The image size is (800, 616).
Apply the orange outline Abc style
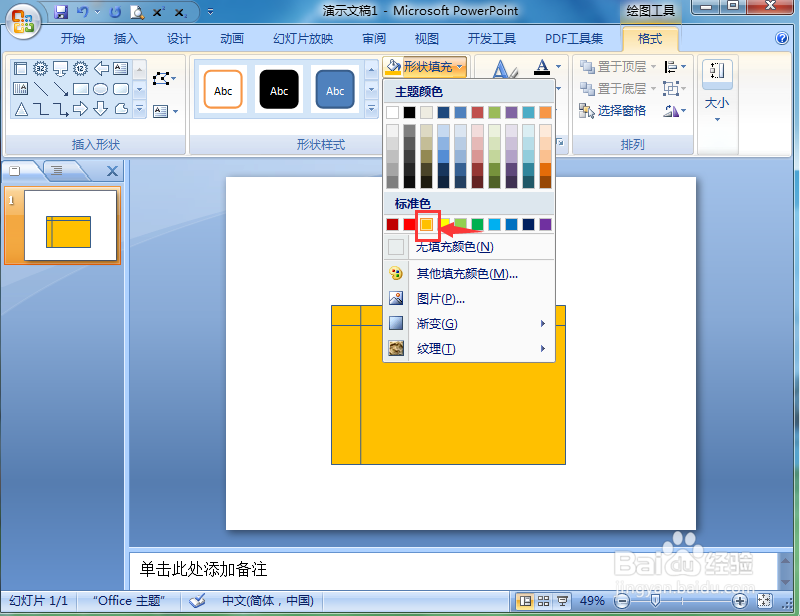(x=223, y=89)
